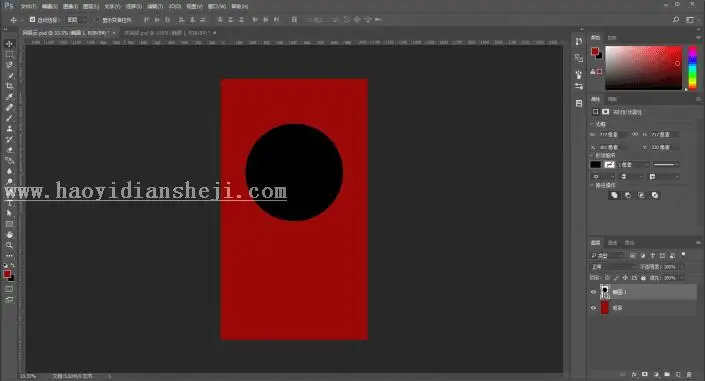Image resolution: width=705 pixels, height=381 pixels.
Task: Open layer filter type dropdown
Action: click(607, 255)
